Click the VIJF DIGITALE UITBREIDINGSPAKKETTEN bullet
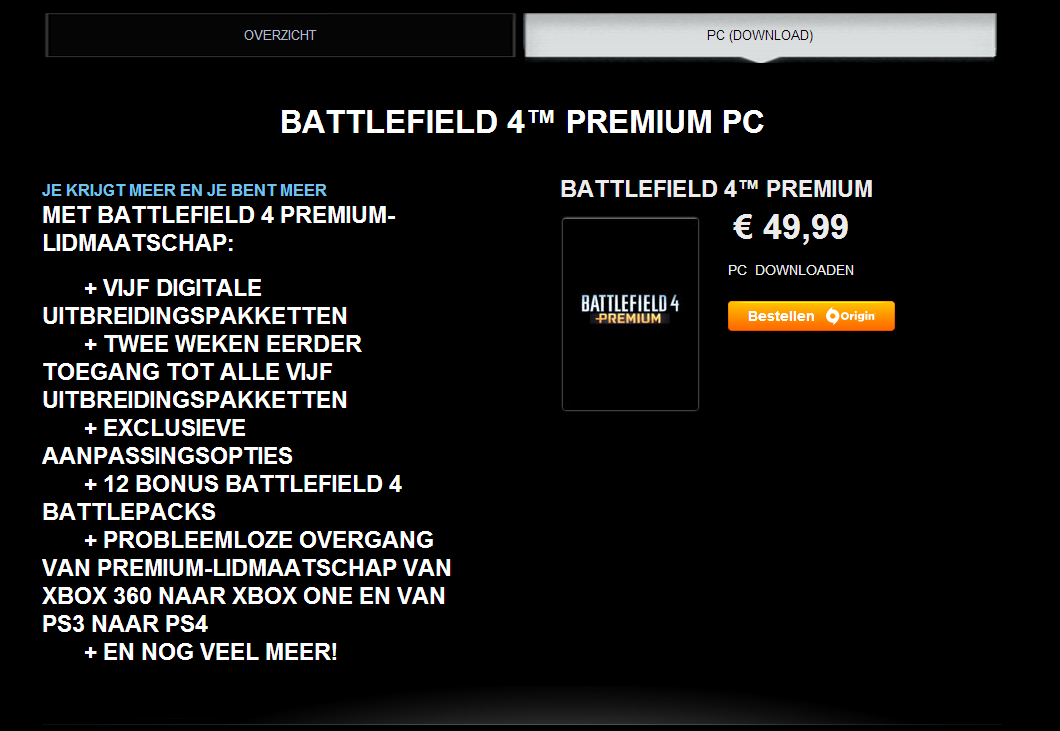 click(x=195, y=302)
